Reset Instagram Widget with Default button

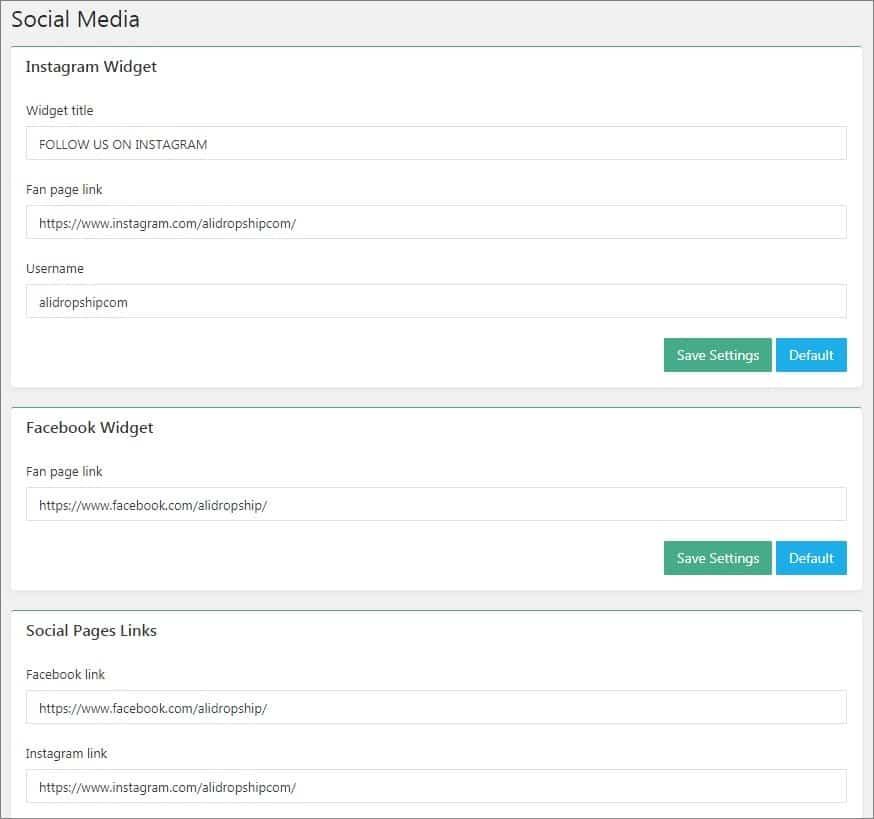pyautogui.click(x=811, y=355)
